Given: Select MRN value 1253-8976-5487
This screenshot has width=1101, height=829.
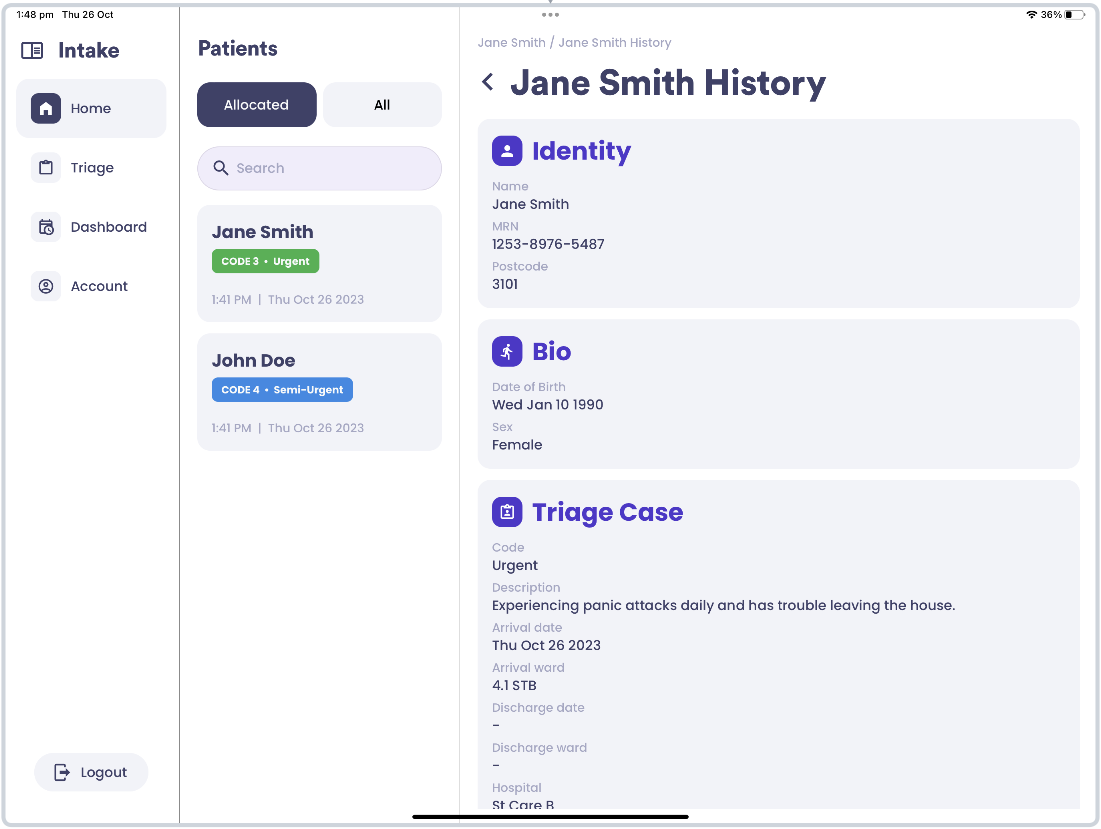Looking at the screenshot, I should (548, 244).
